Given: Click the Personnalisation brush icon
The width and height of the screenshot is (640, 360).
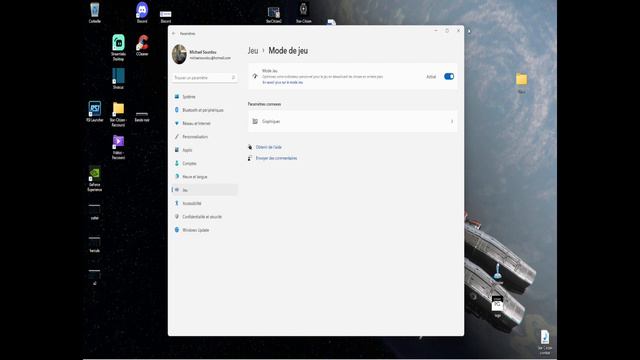Looking at the screenshot, I should tap(177, 137).
